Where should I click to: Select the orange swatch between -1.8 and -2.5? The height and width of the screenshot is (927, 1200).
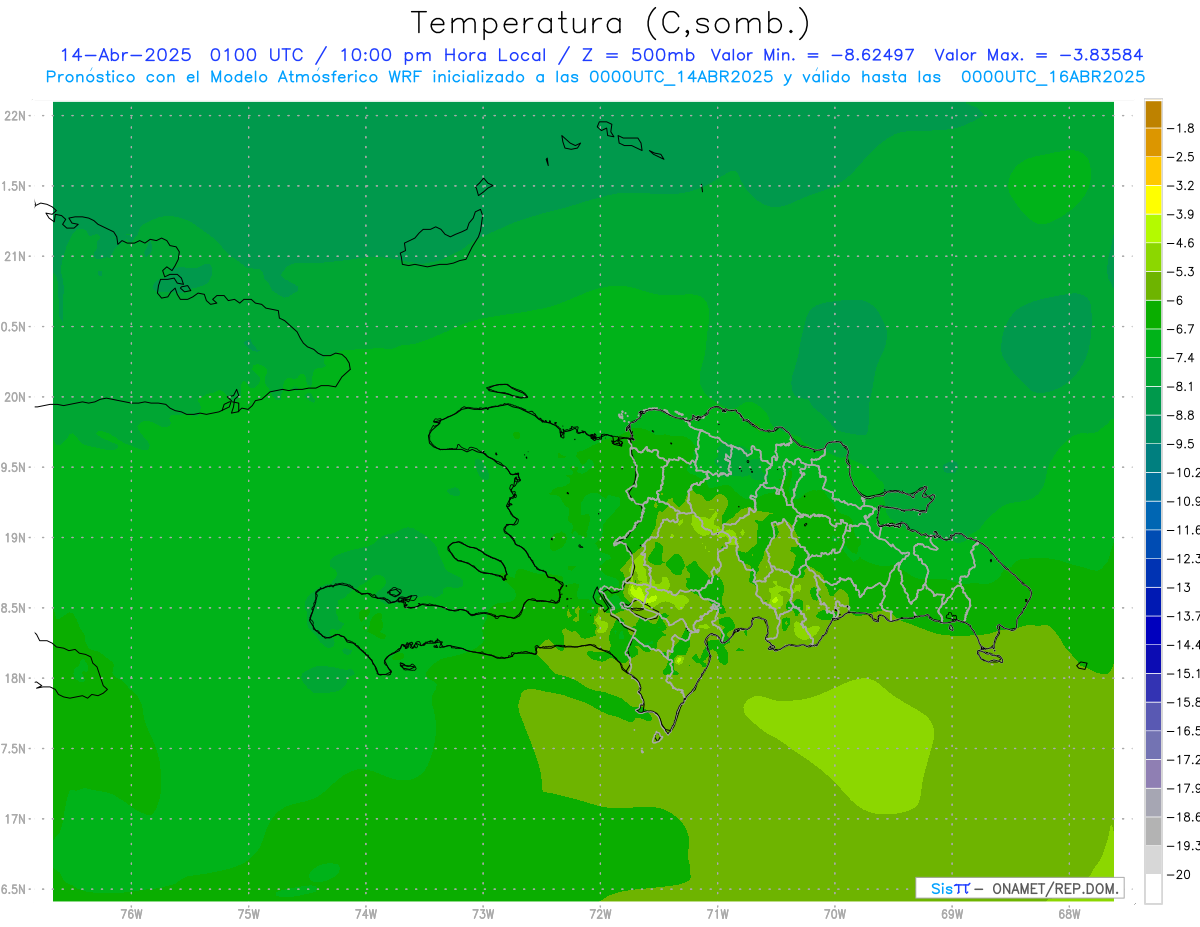(x=1153, y=142)
